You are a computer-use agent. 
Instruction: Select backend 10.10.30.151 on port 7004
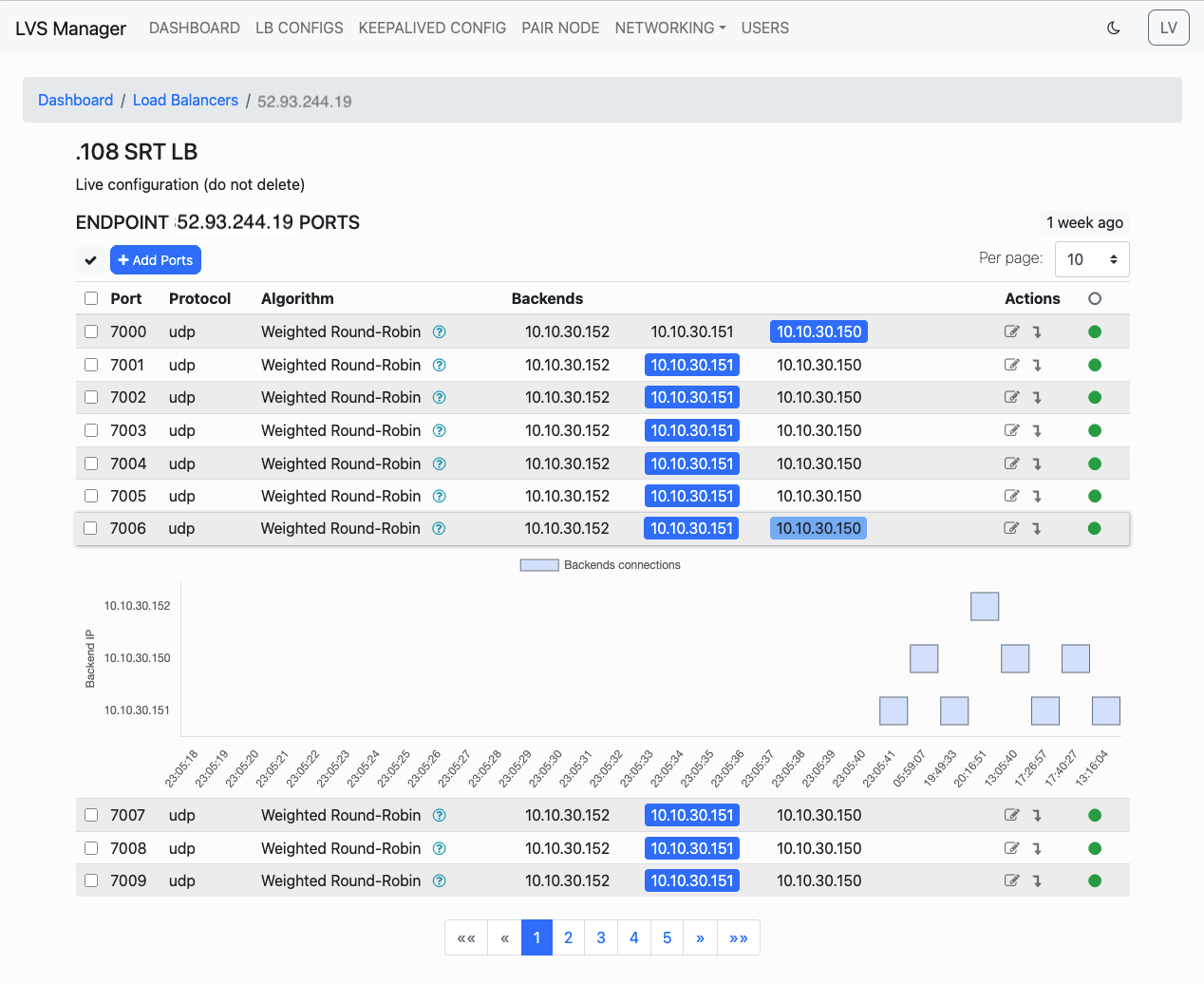pyautogui.click(x=692, y=464)
